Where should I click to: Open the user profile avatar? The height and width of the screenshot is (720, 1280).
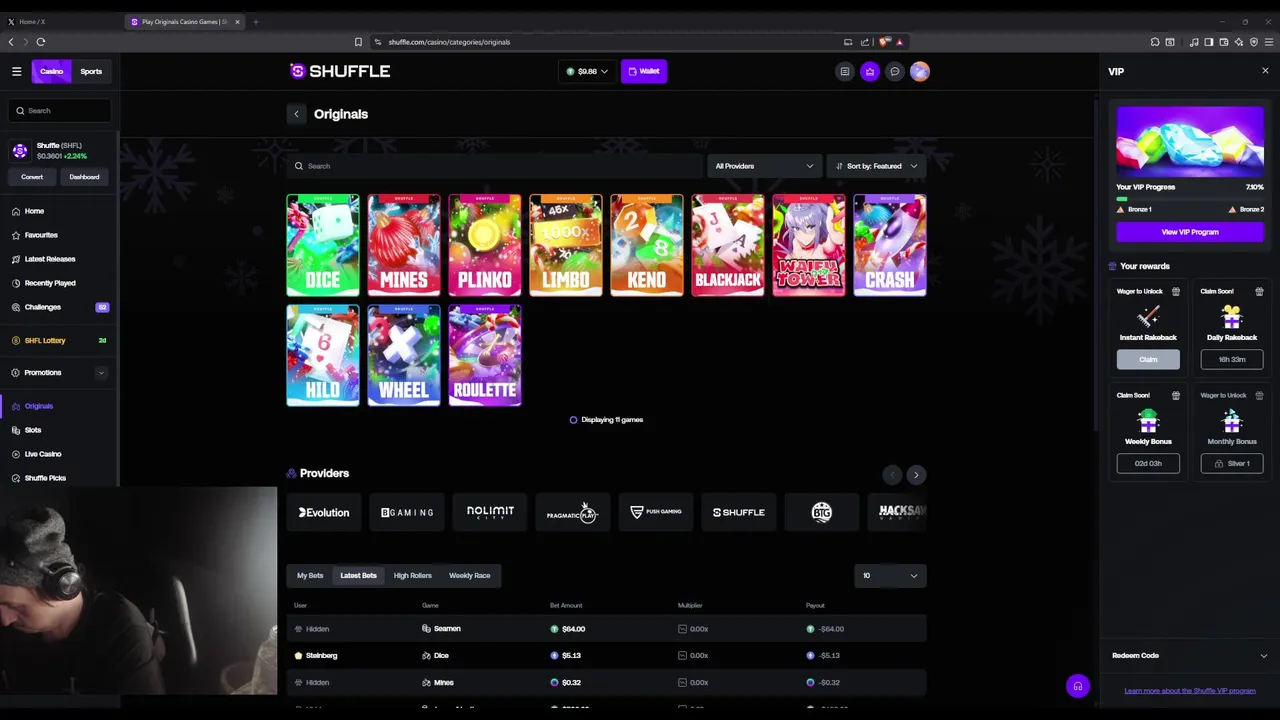(920, 71)
